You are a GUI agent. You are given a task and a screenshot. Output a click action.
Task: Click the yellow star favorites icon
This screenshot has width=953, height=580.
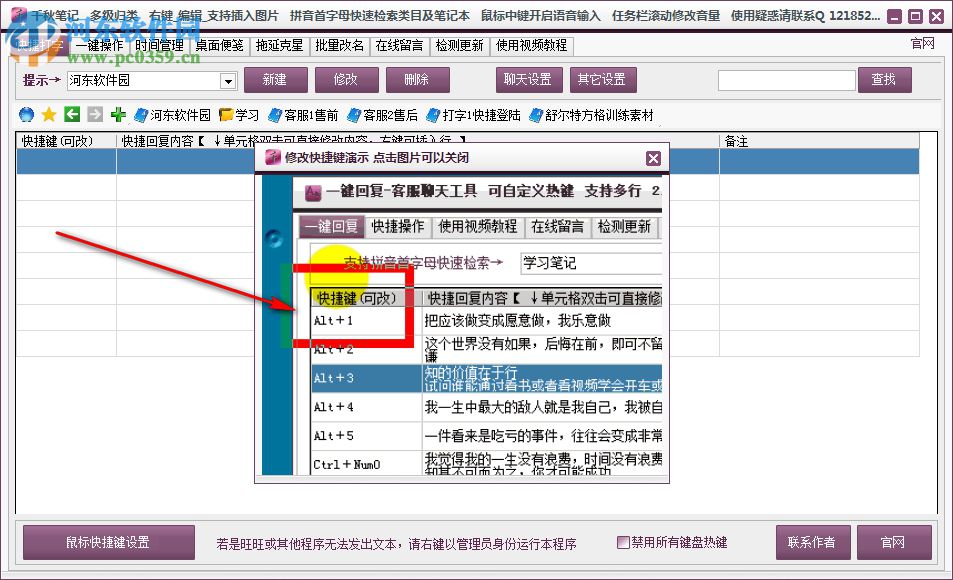pyautogui.click(x=46, y=114)
